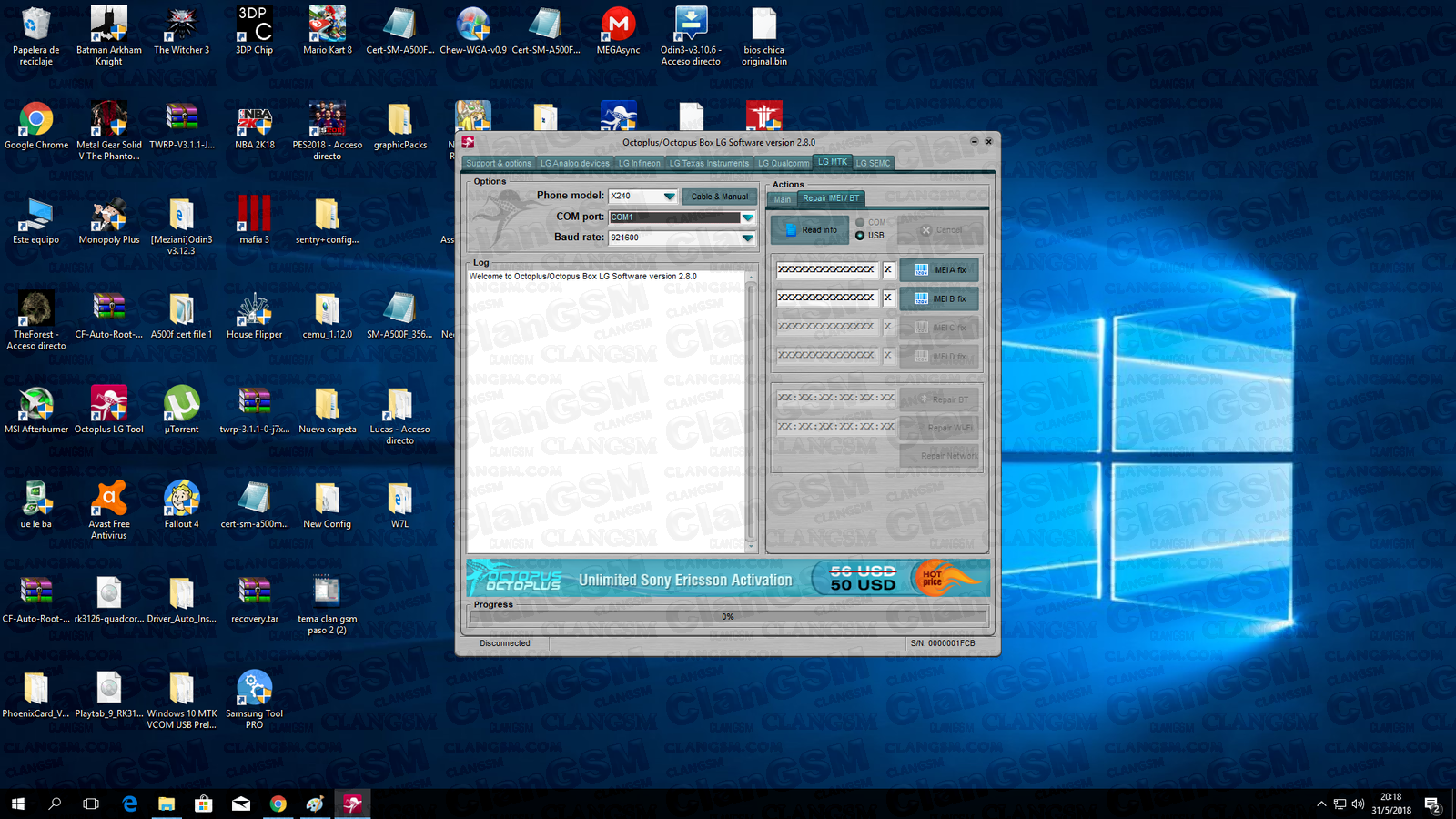Open the recovery.tar archive on the desktop

point(254,600)
